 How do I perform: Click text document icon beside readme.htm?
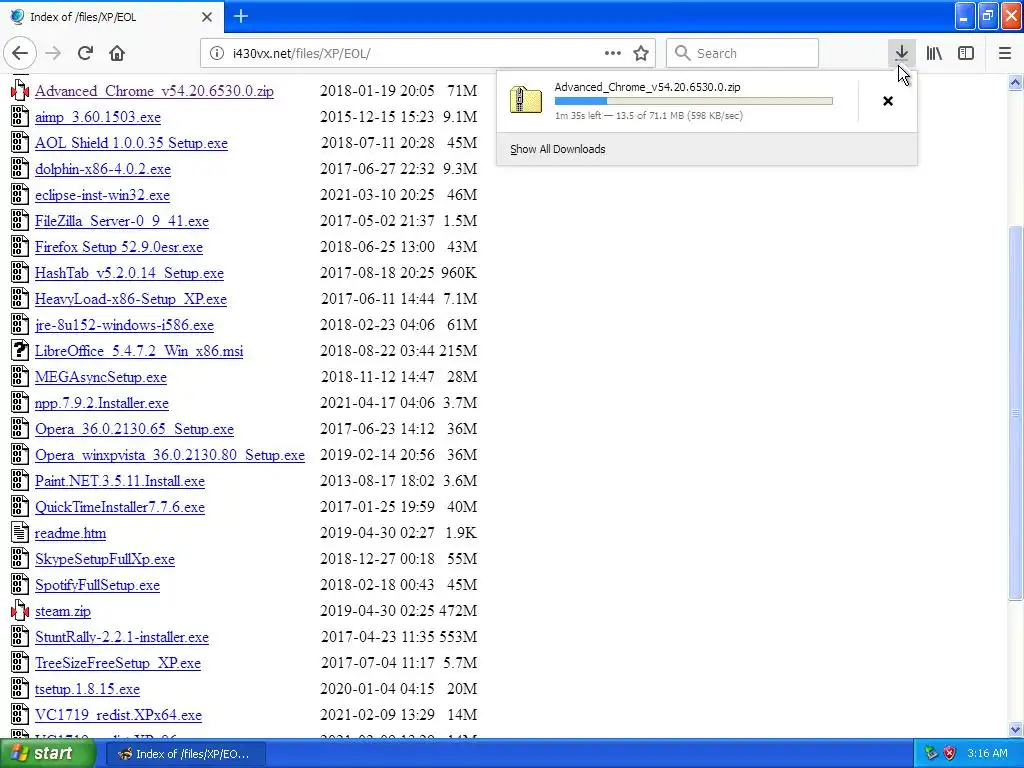pyautogui.click(x=20, y=532)
